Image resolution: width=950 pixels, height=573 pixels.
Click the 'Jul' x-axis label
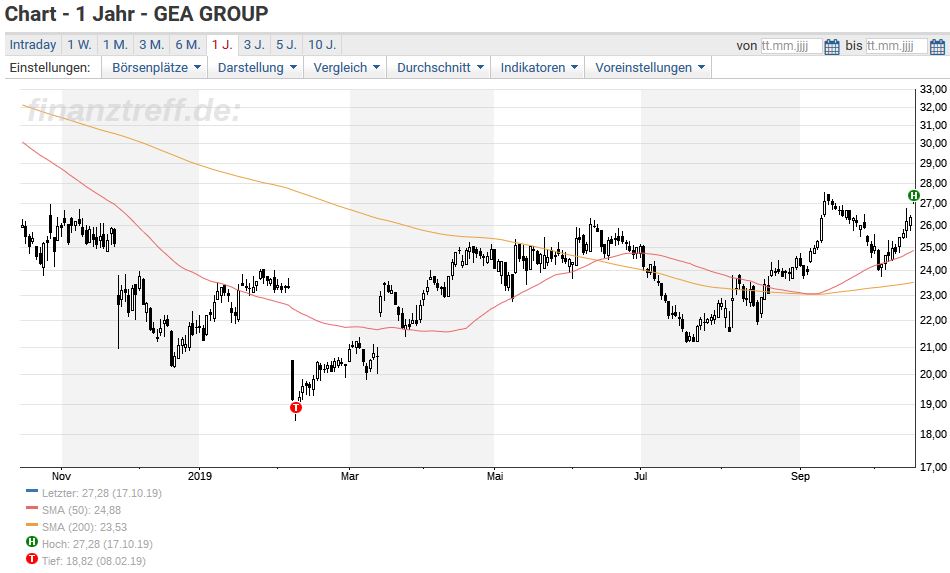(640, 476)
